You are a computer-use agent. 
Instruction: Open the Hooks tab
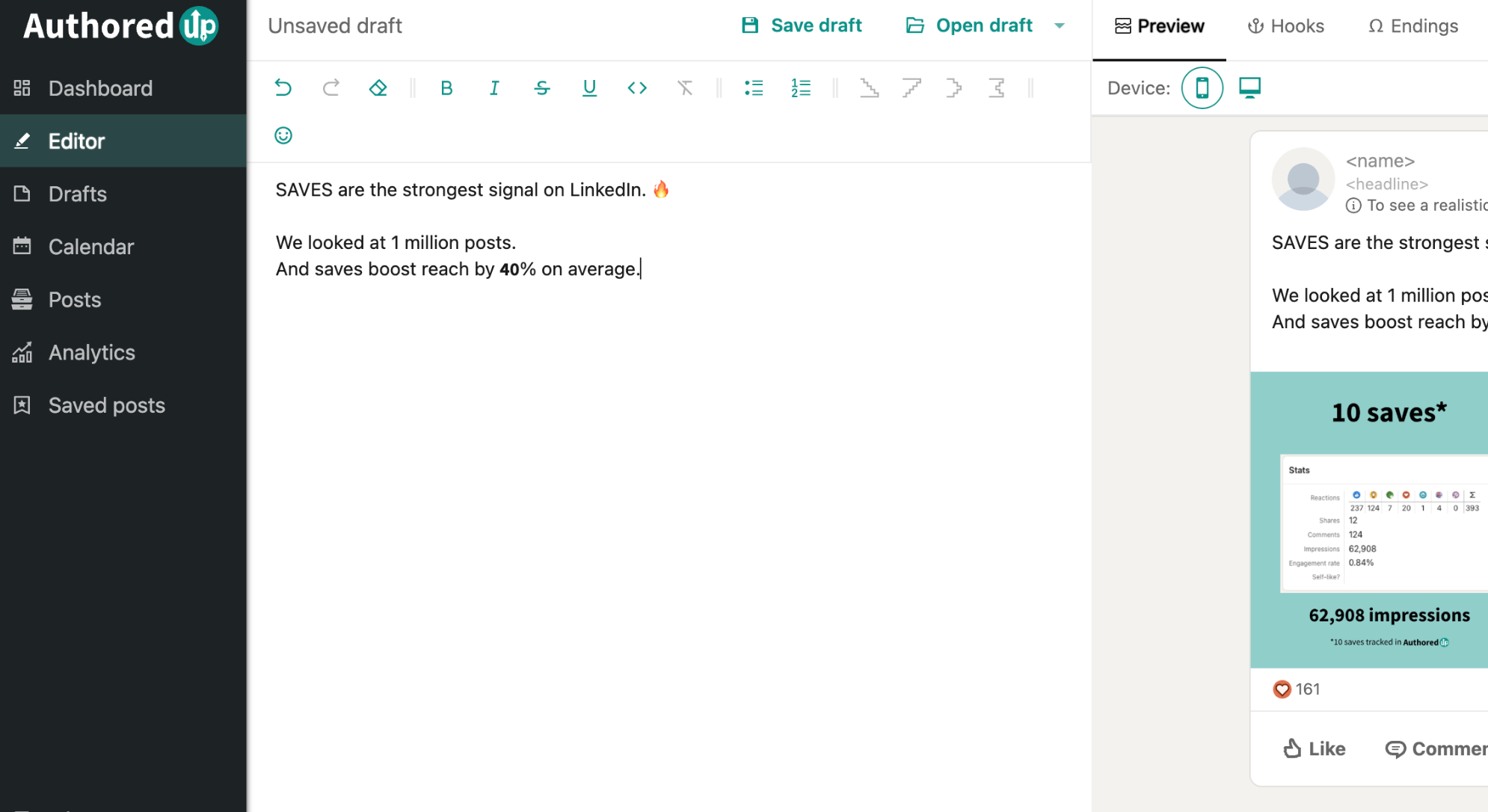(x=1285, y=26)
